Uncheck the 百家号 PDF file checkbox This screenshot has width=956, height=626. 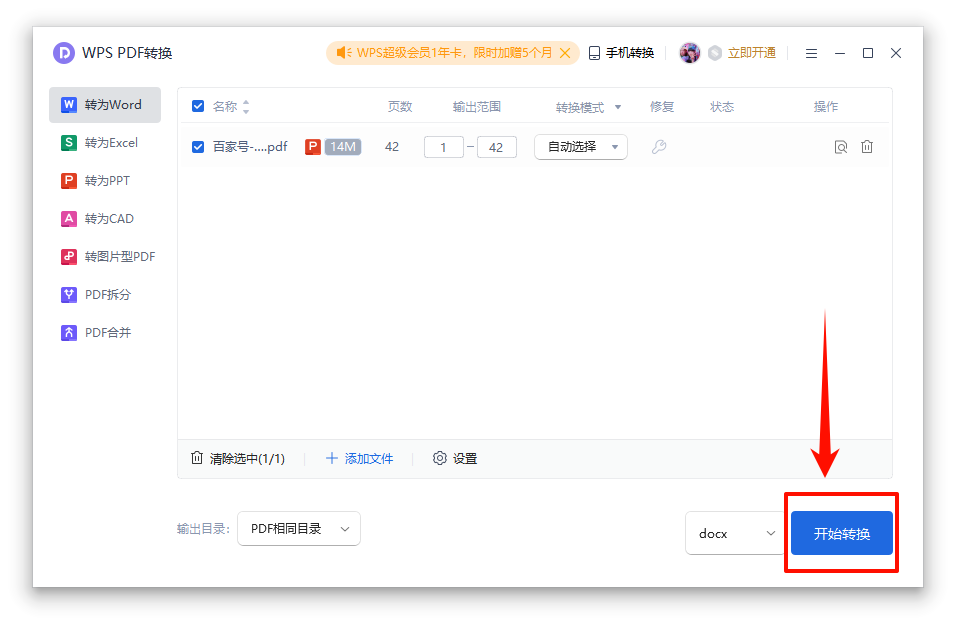click(198, 147)
